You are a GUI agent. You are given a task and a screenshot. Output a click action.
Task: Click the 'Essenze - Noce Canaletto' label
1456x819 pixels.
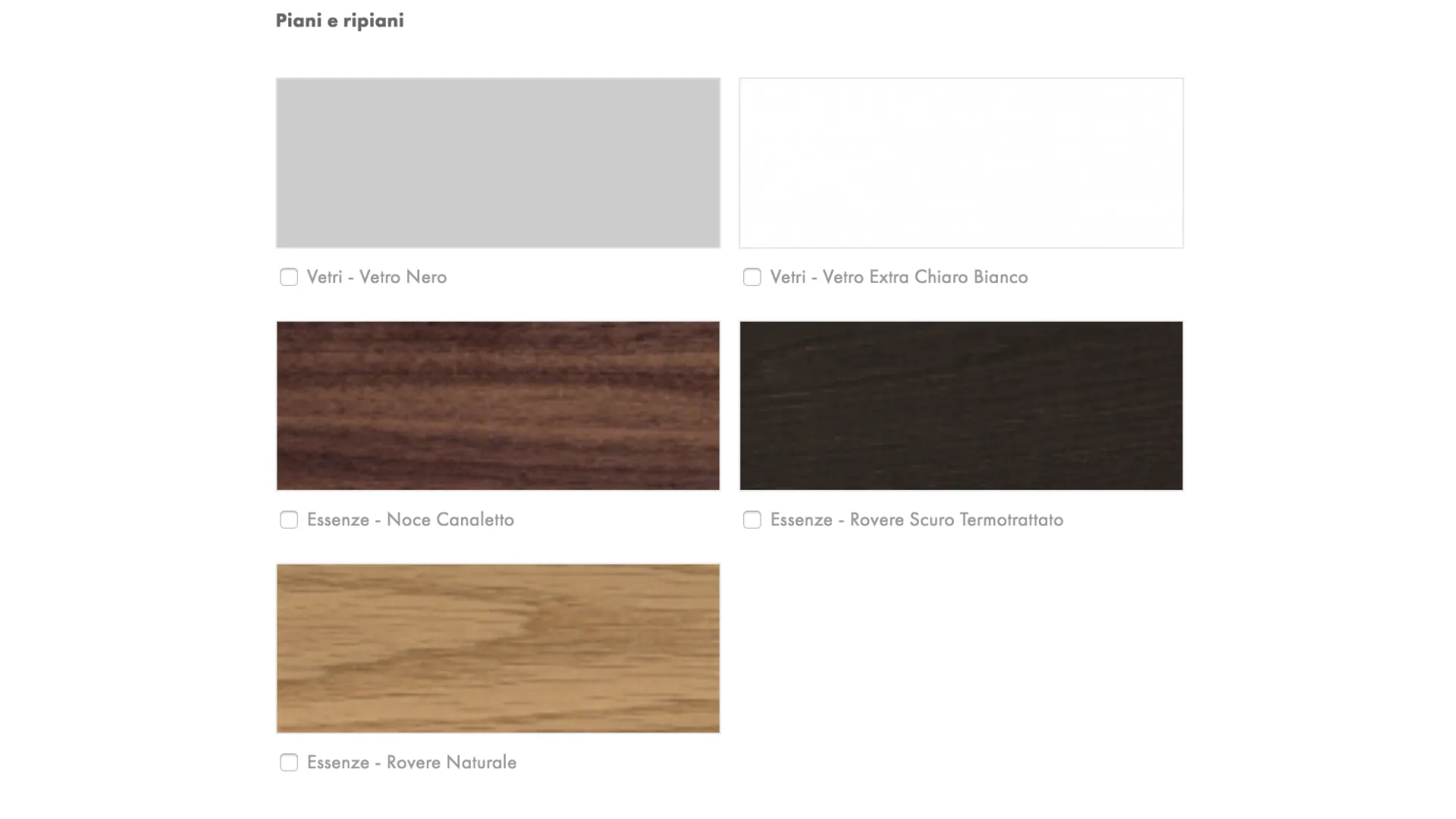410,519
